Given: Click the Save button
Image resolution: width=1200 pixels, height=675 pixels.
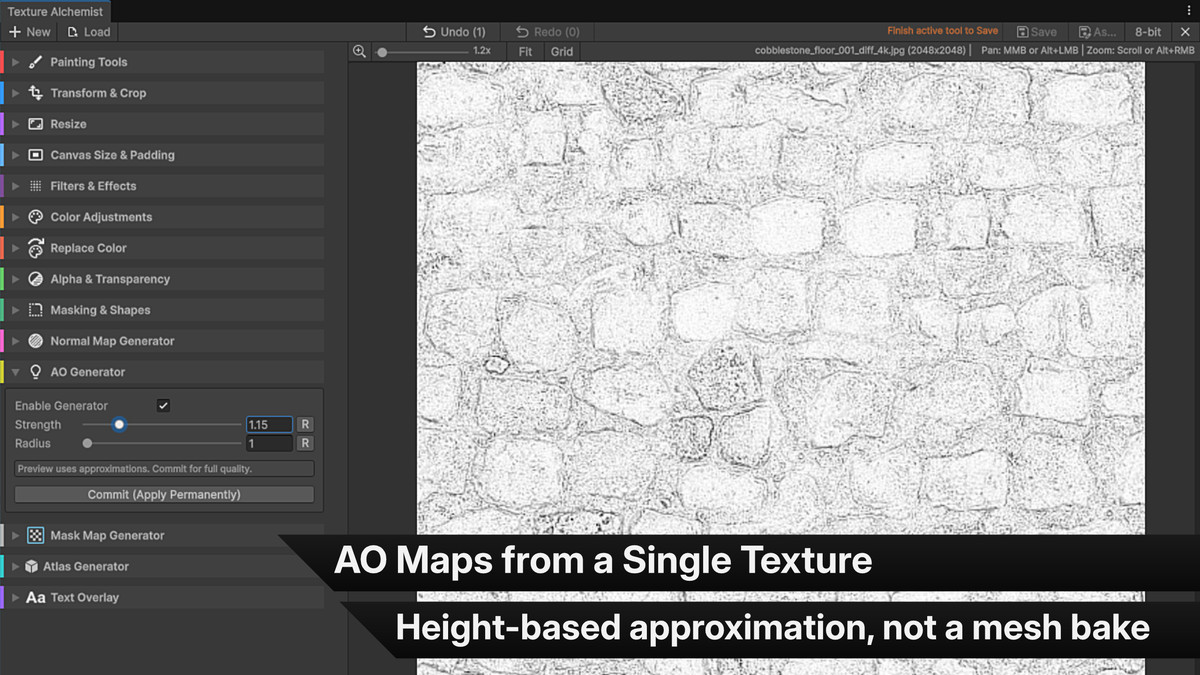Looking at the screenshot, I should pos(1037,32).
